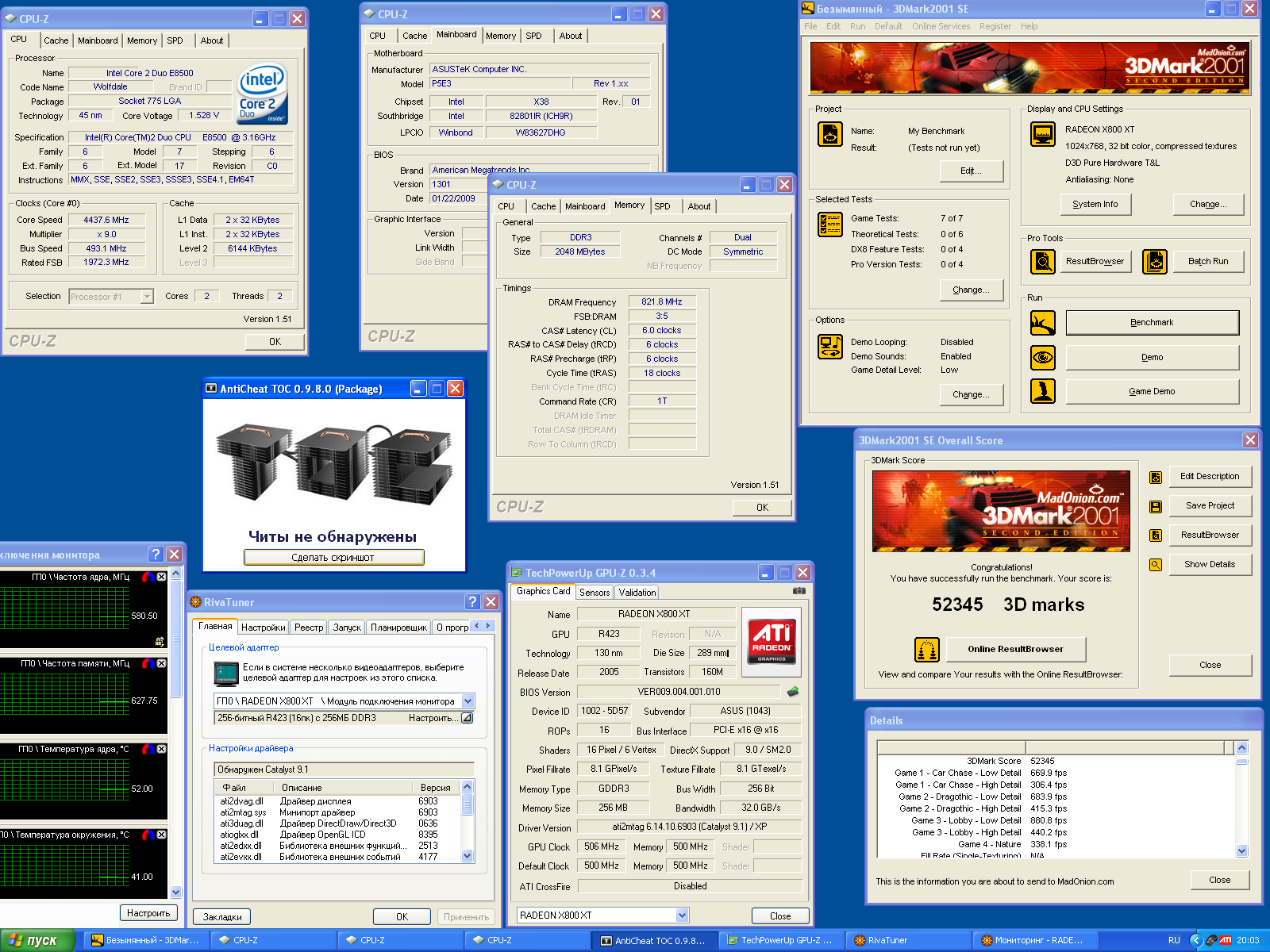Click the RivaTuner taskbar button
This screenshot has height=952, width=1270.
(x=907, y=940)
